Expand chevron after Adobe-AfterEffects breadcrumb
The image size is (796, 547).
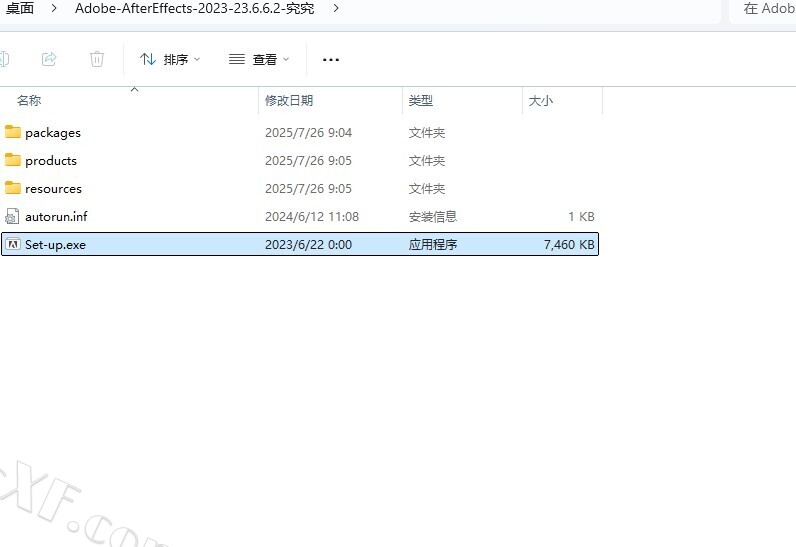tap(336, 8)
